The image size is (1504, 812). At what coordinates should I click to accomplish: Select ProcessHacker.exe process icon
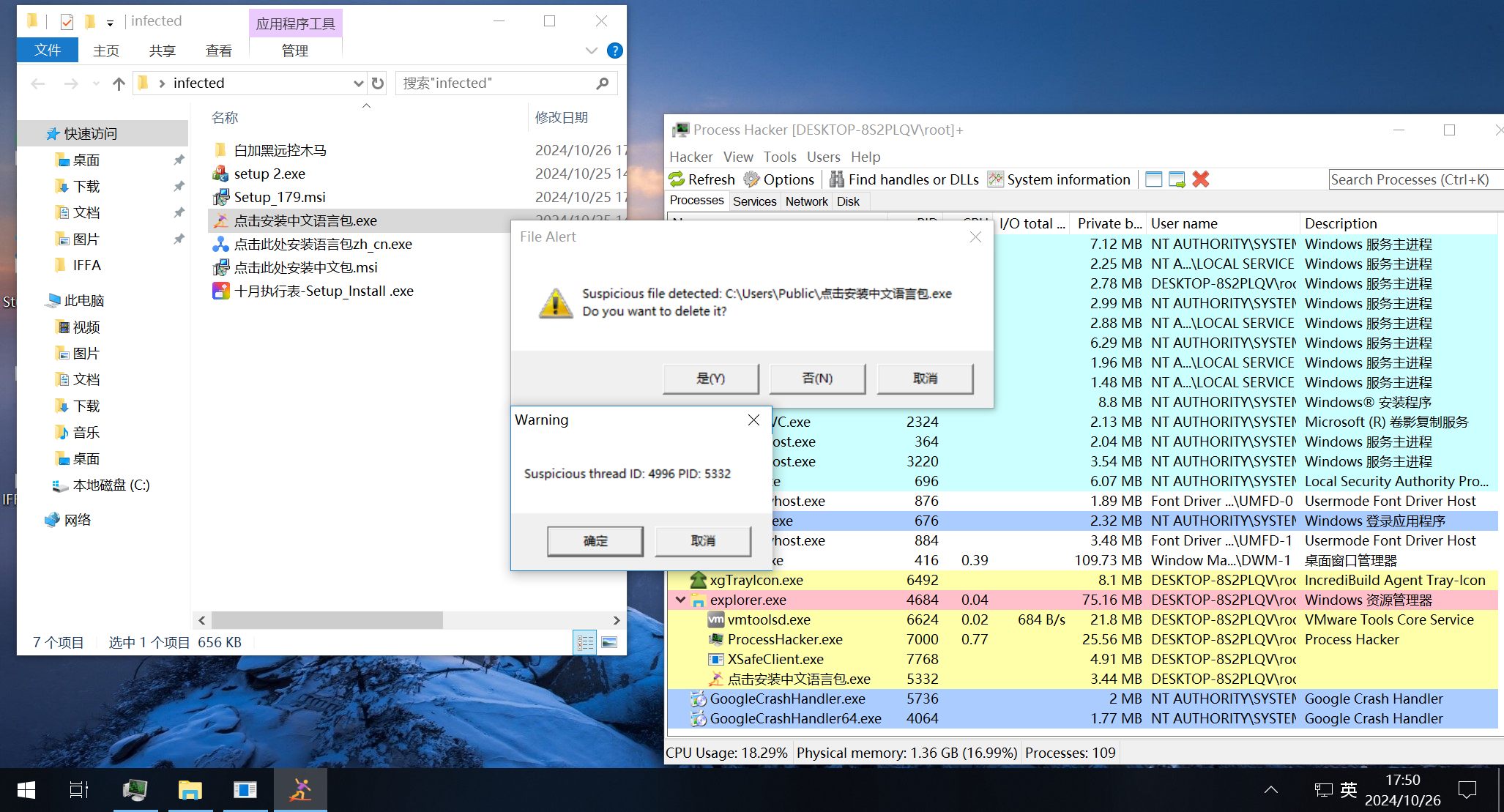point(716,639)
